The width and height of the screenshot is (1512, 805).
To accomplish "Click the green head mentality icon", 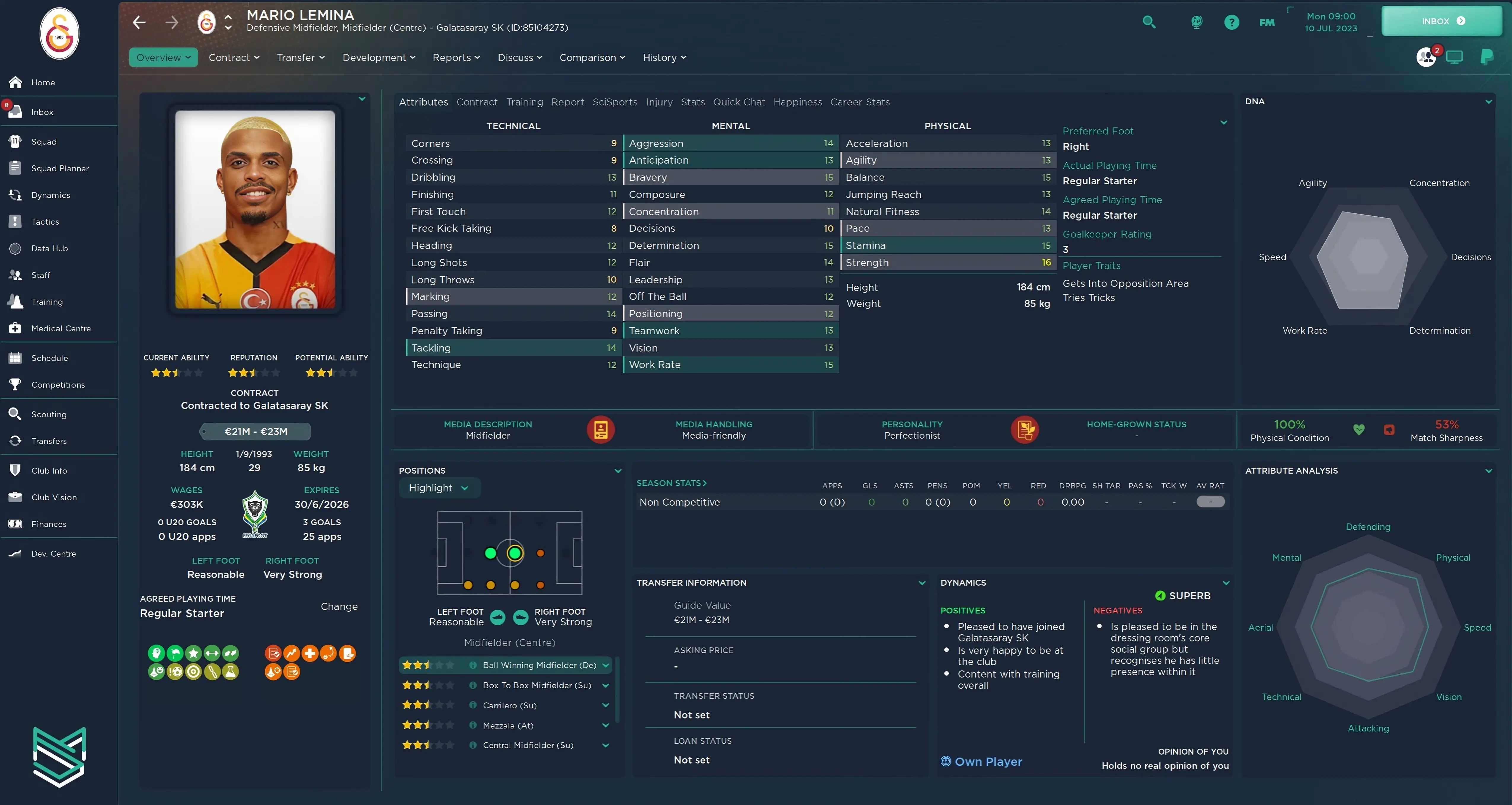I will pyautogui.click(x=156, y=653).
